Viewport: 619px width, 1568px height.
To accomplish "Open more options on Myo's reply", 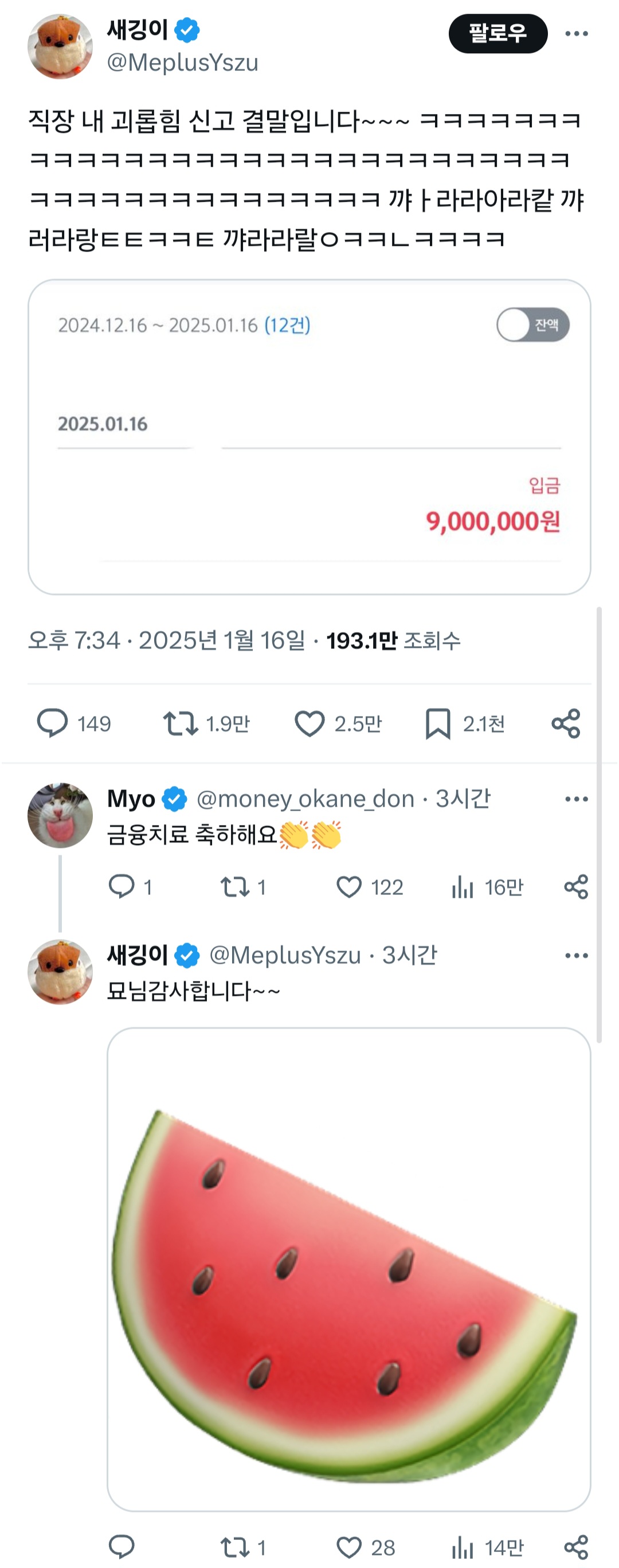I will point(576,799).
